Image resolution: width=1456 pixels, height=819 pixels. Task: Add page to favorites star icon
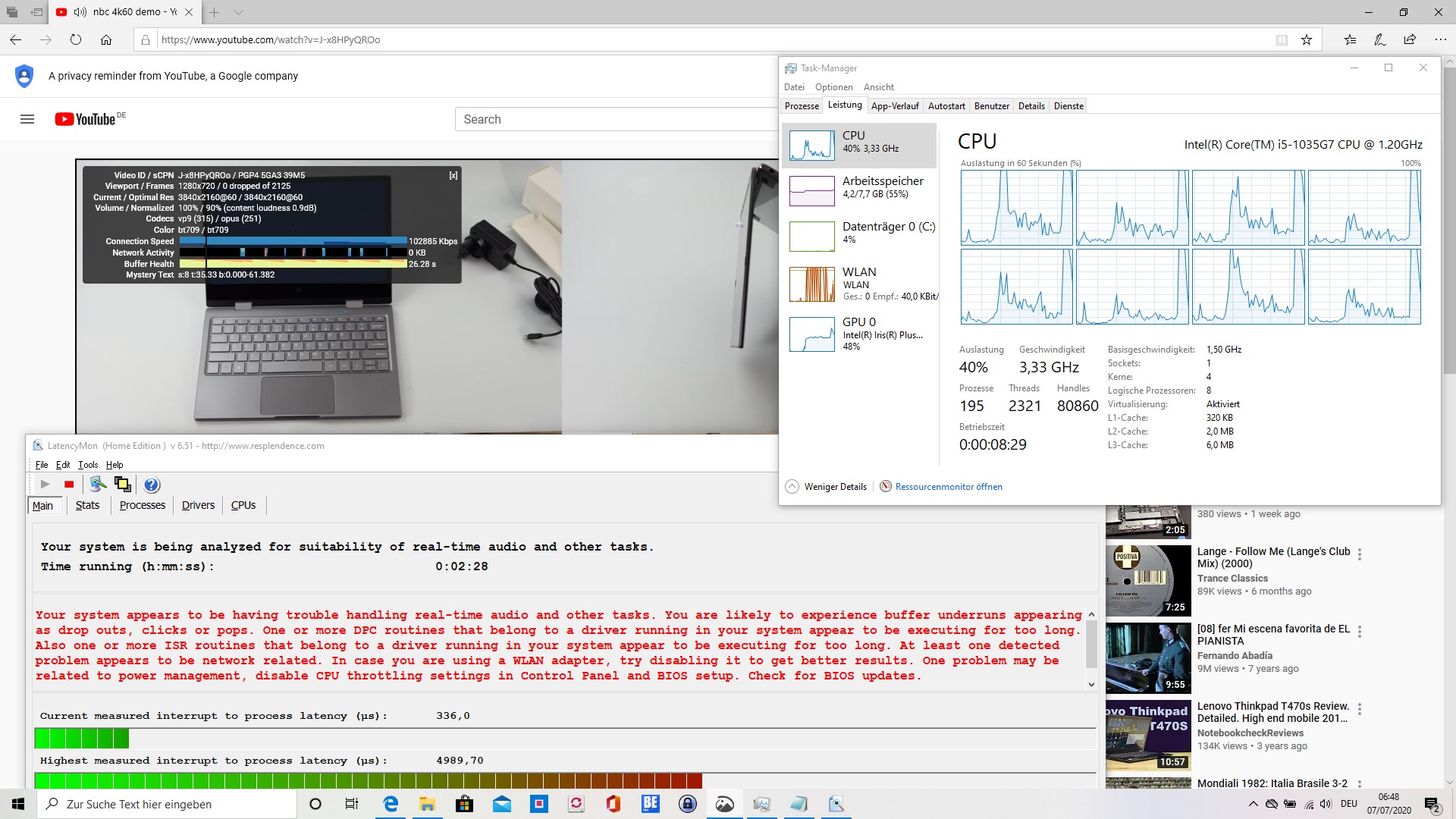(x=1307, y=40)
